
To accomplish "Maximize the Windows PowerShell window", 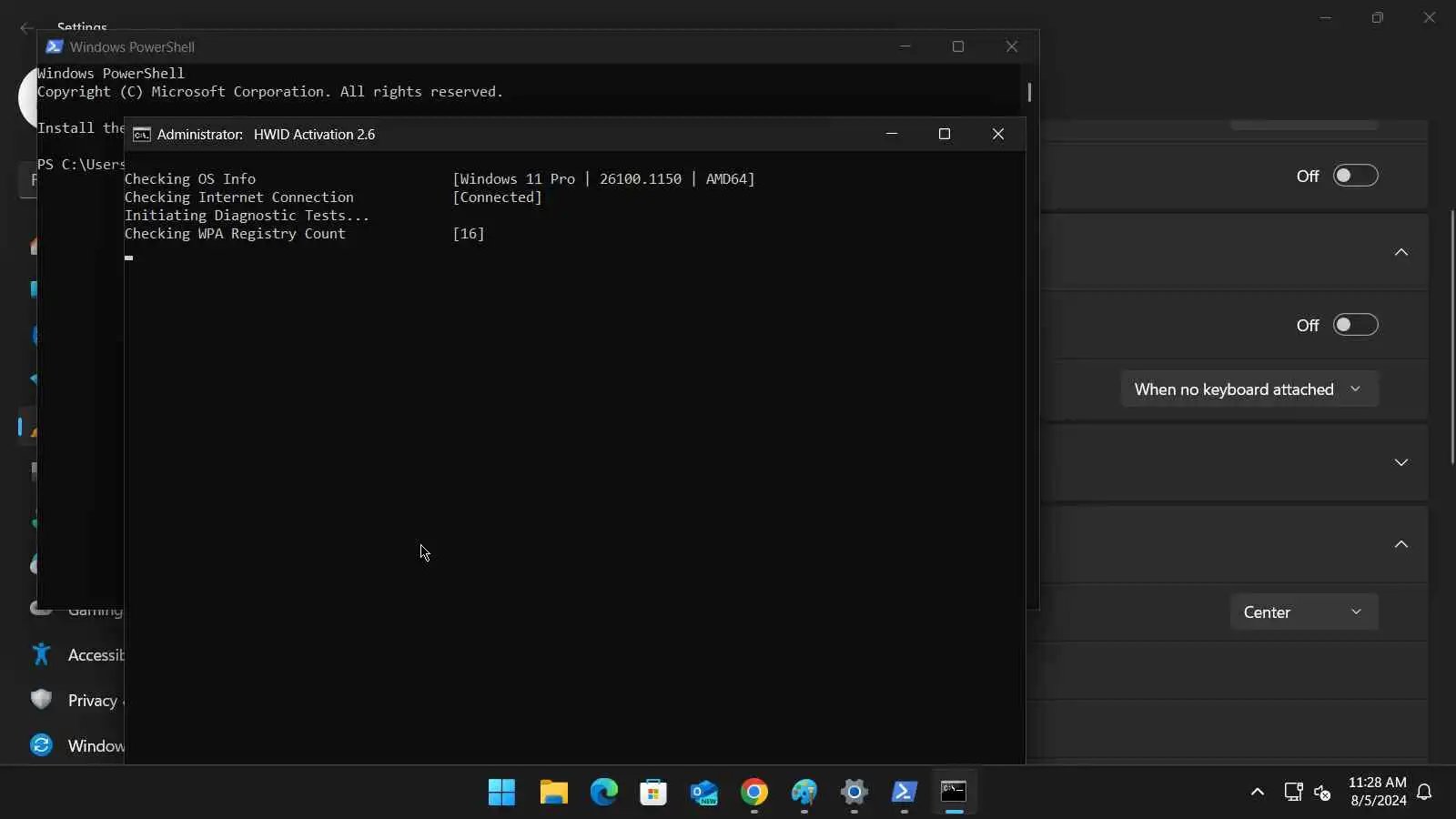I will pos(958,46).
